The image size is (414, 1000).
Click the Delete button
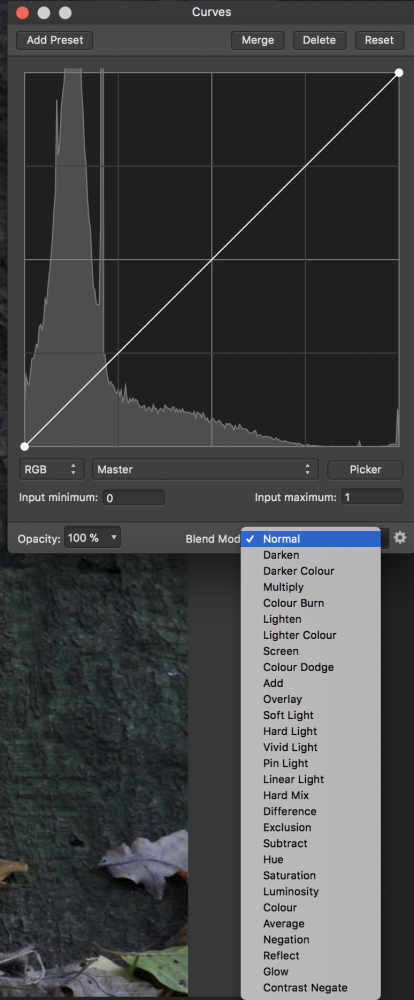319,40
